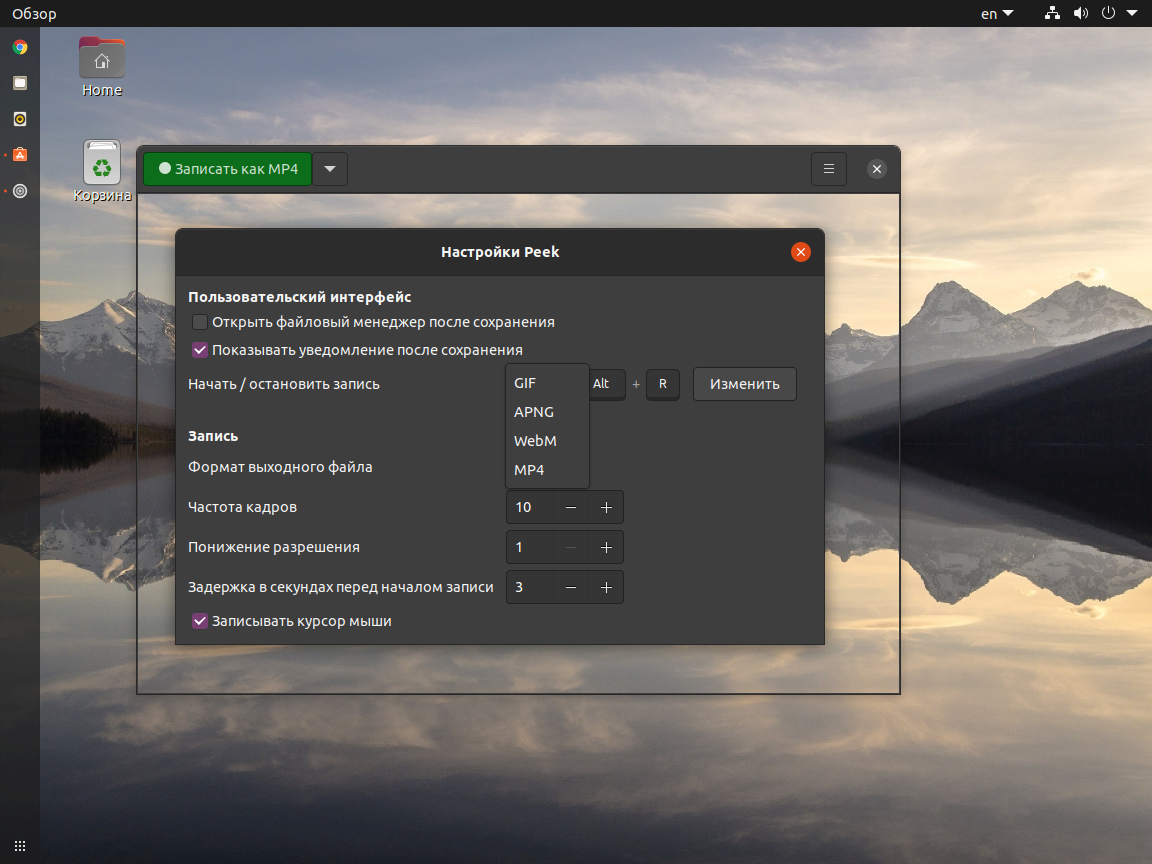Open the Ubuntu Software dock icon

point(20,155)
